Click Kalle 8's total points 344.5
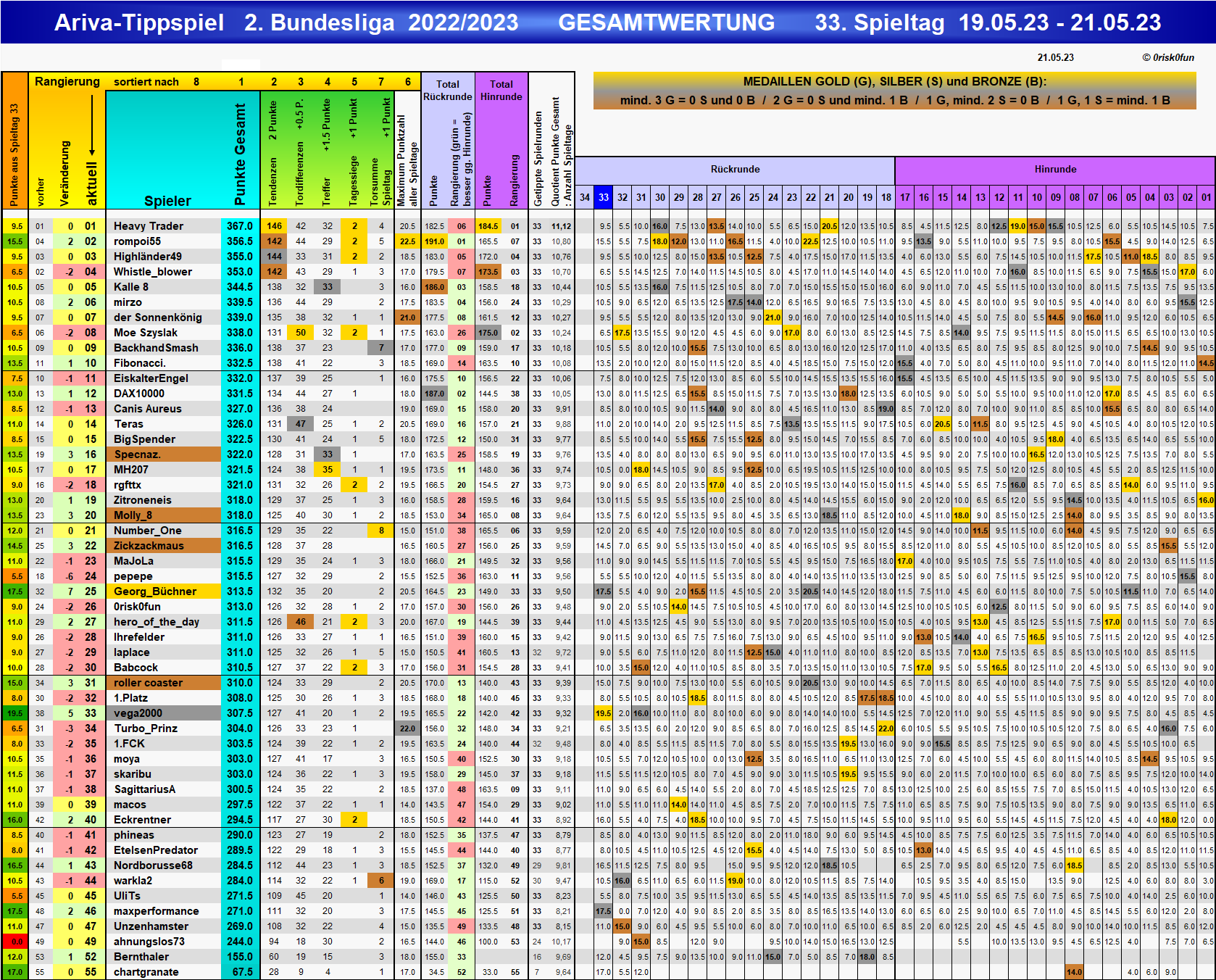Image resolution: width=1216 pixels, height=980 pixels. pos(241,287)
